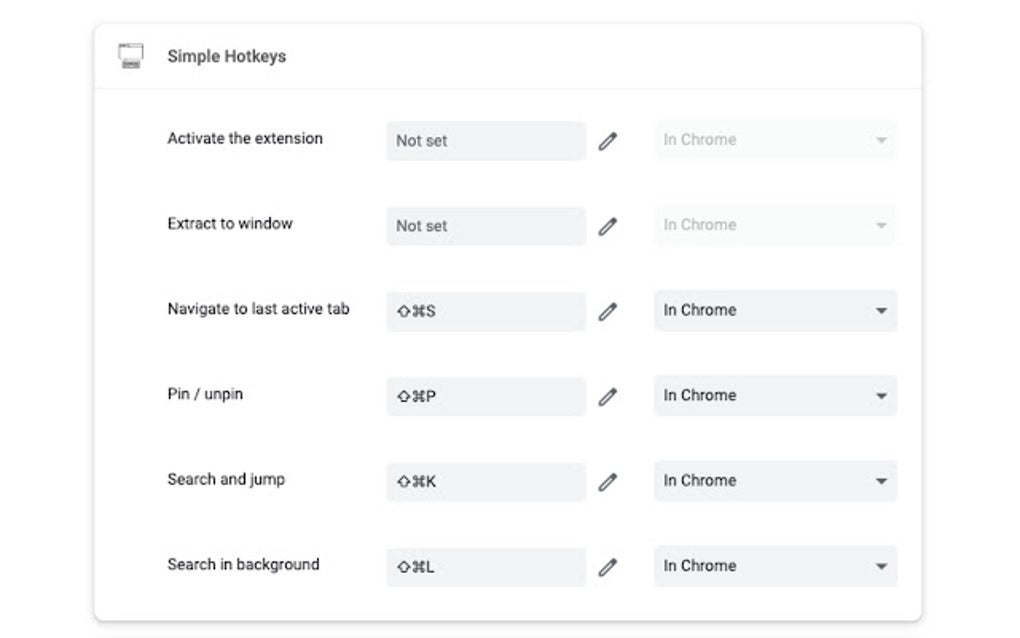Select the ⇧⌘K shortcut field

(486, 481)
